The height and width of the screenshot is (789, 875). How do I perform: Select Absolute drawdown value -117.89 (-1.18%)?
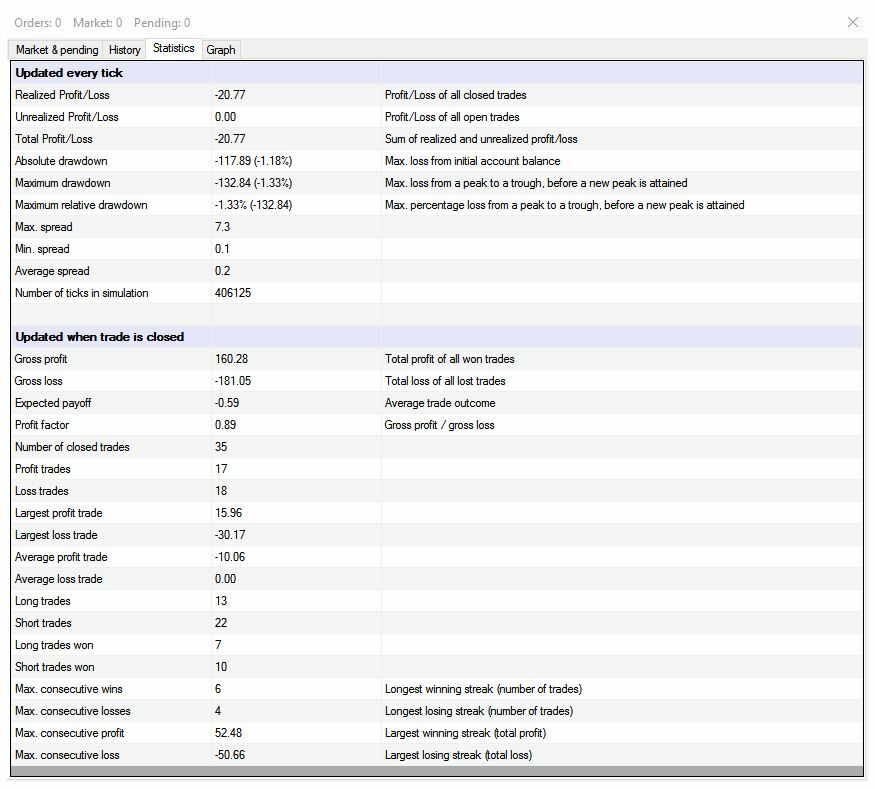(253, 161)
